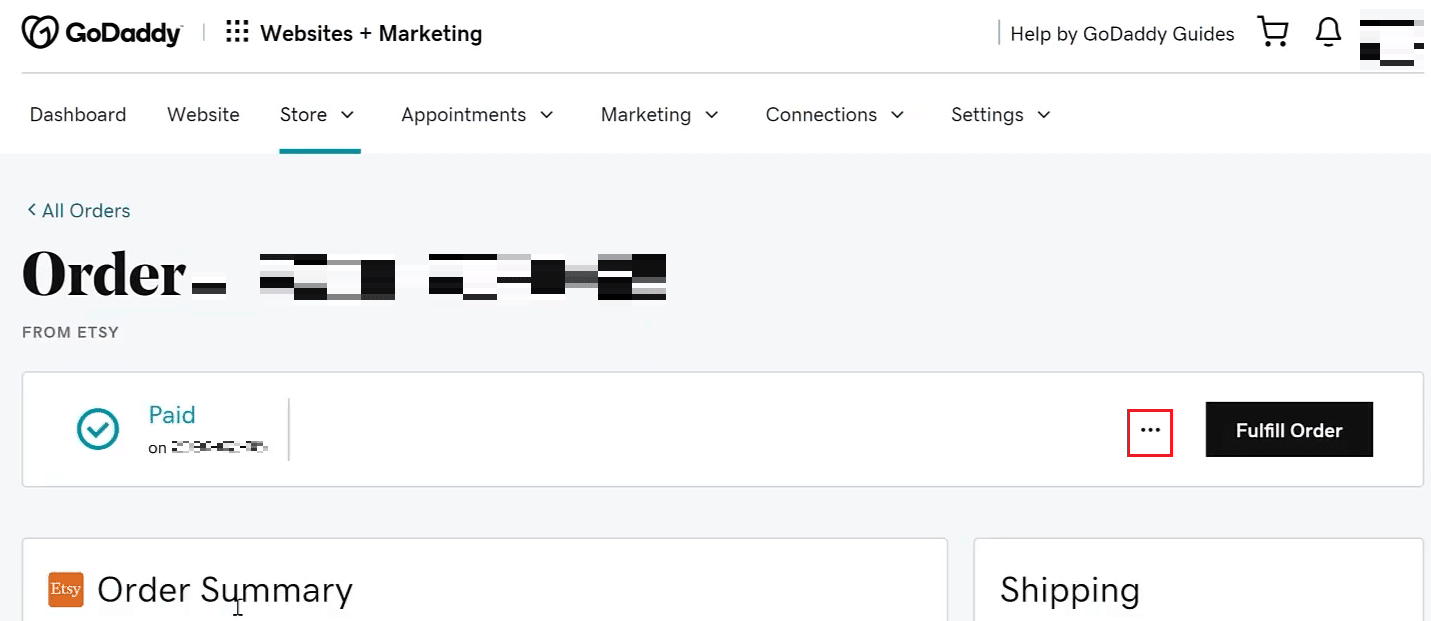Open the user account avatar menu
The image size is (1431, 621).
click(x=1391, y=38)
